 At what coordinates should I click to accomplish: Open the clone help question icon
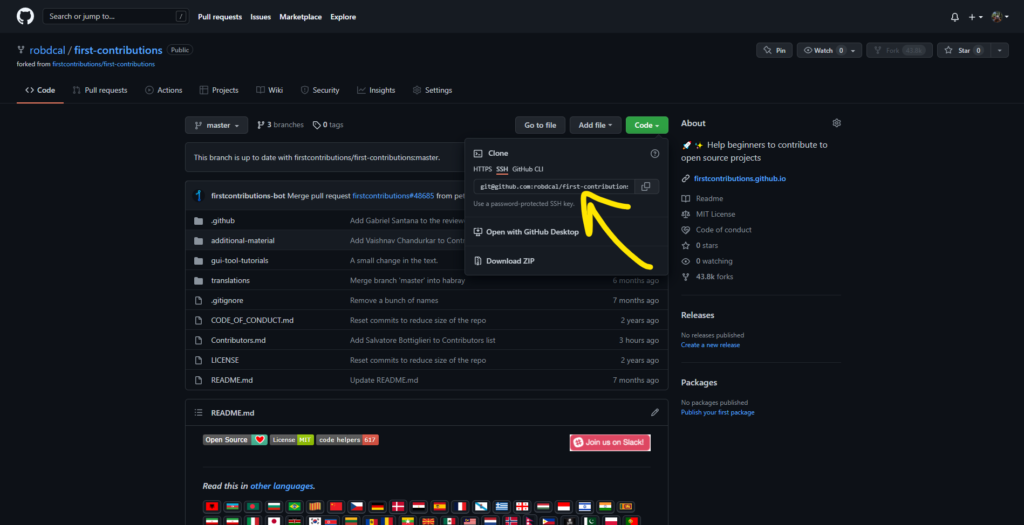[654, 153]
